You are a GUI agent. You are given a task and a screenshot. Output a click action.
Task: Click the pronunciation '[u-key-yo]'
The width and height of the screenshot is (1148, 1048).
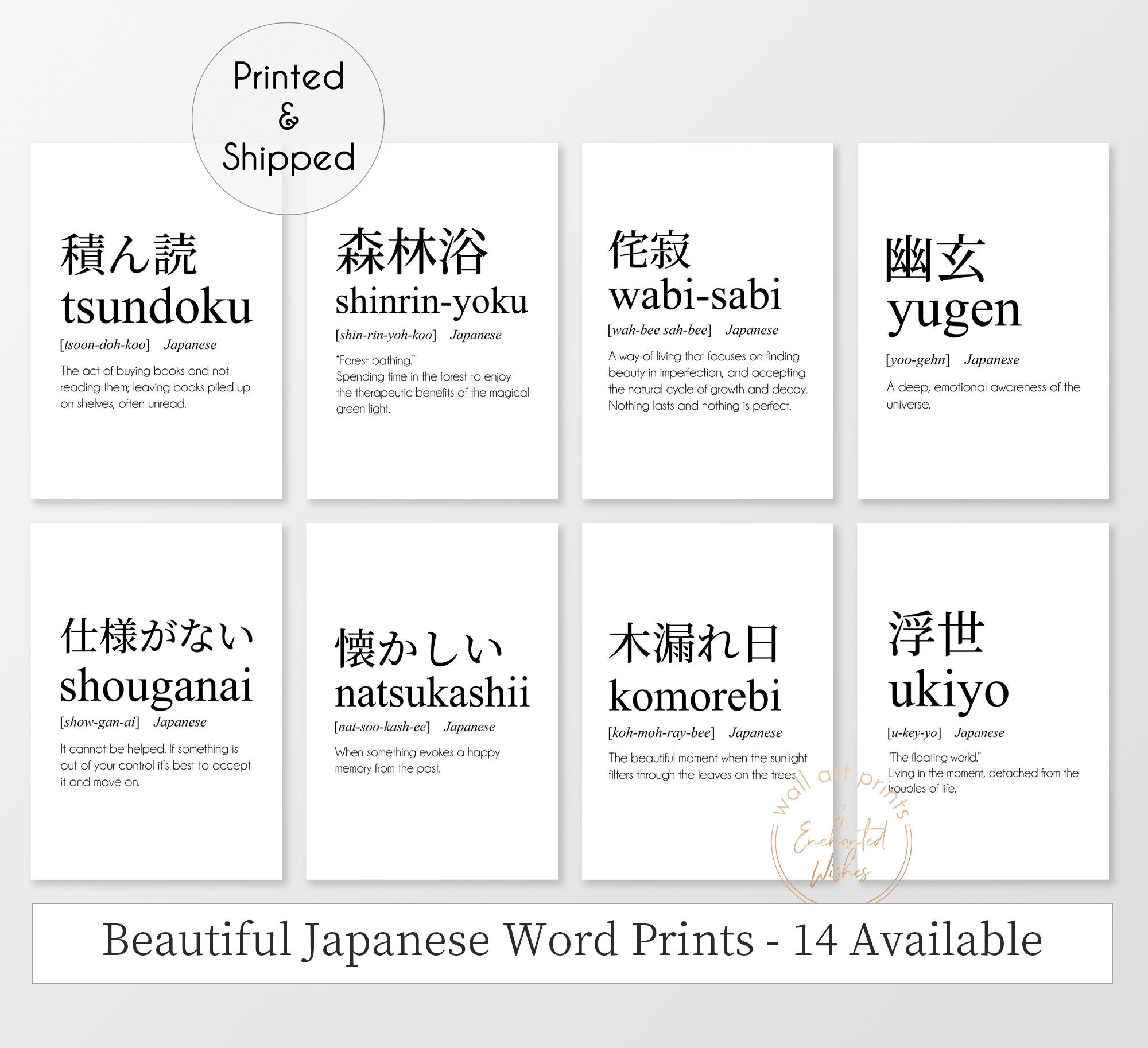(914, 733)
